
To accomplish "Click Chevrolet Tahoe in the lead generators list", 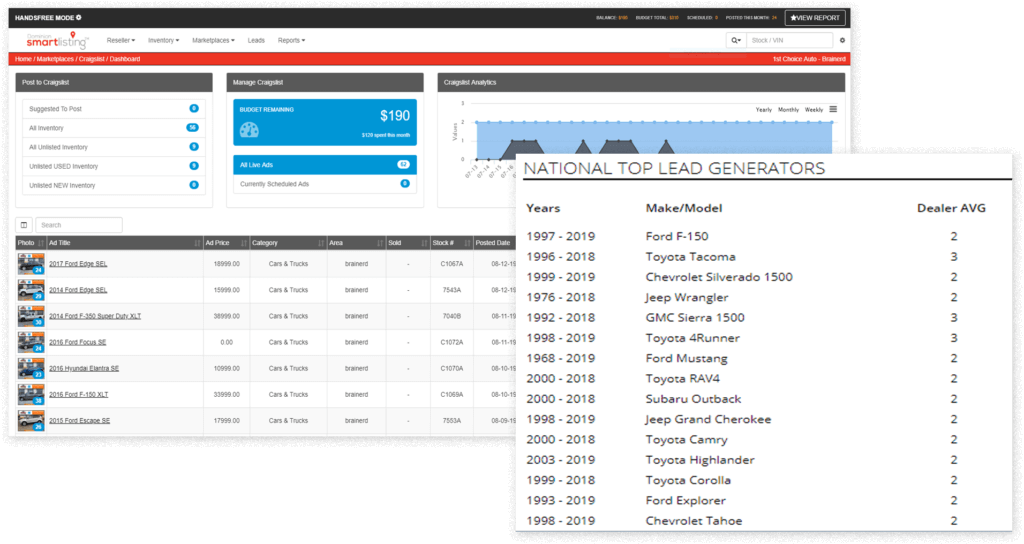I will tap(694, 520).
